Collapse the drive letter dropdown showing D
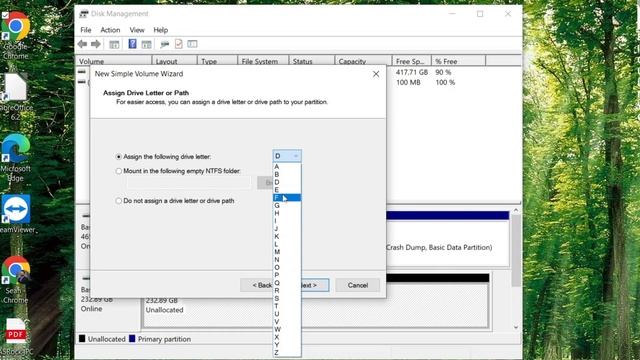This screenshot has height=360, width=640. click(287, 156)
